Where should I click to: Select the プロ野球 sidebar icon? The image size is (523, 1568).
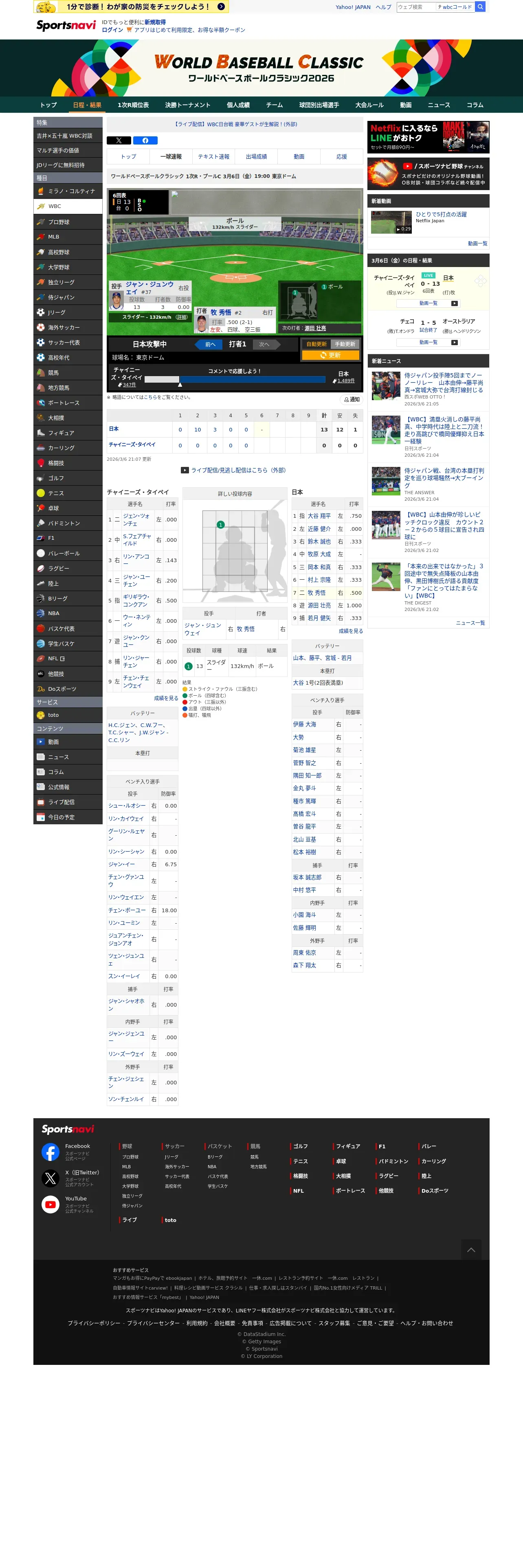[x=41, y=222]
